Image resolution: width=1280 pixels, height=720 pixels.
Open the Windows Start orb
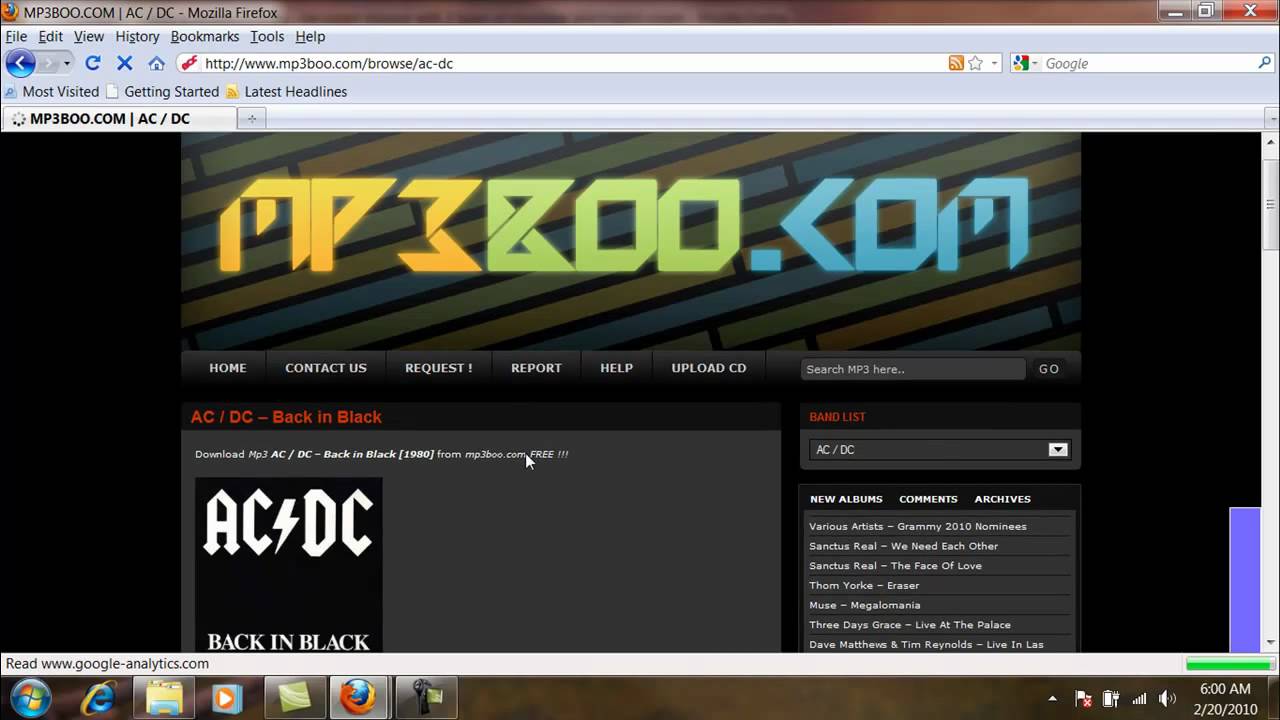coord(29,697)
